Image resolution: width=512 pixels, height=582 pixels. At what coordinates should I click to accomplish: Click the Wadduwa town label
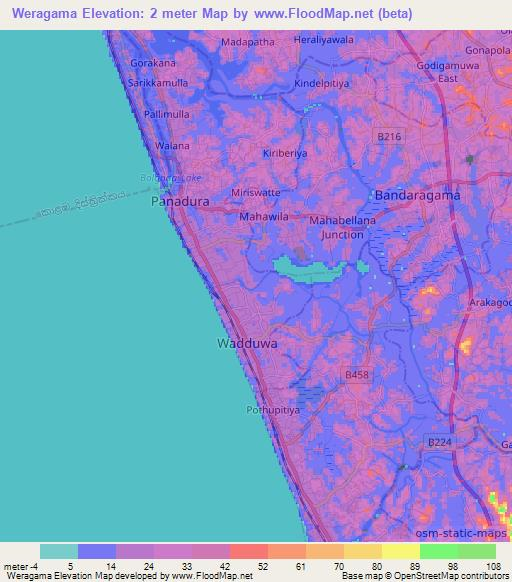(x=247, y=343)
